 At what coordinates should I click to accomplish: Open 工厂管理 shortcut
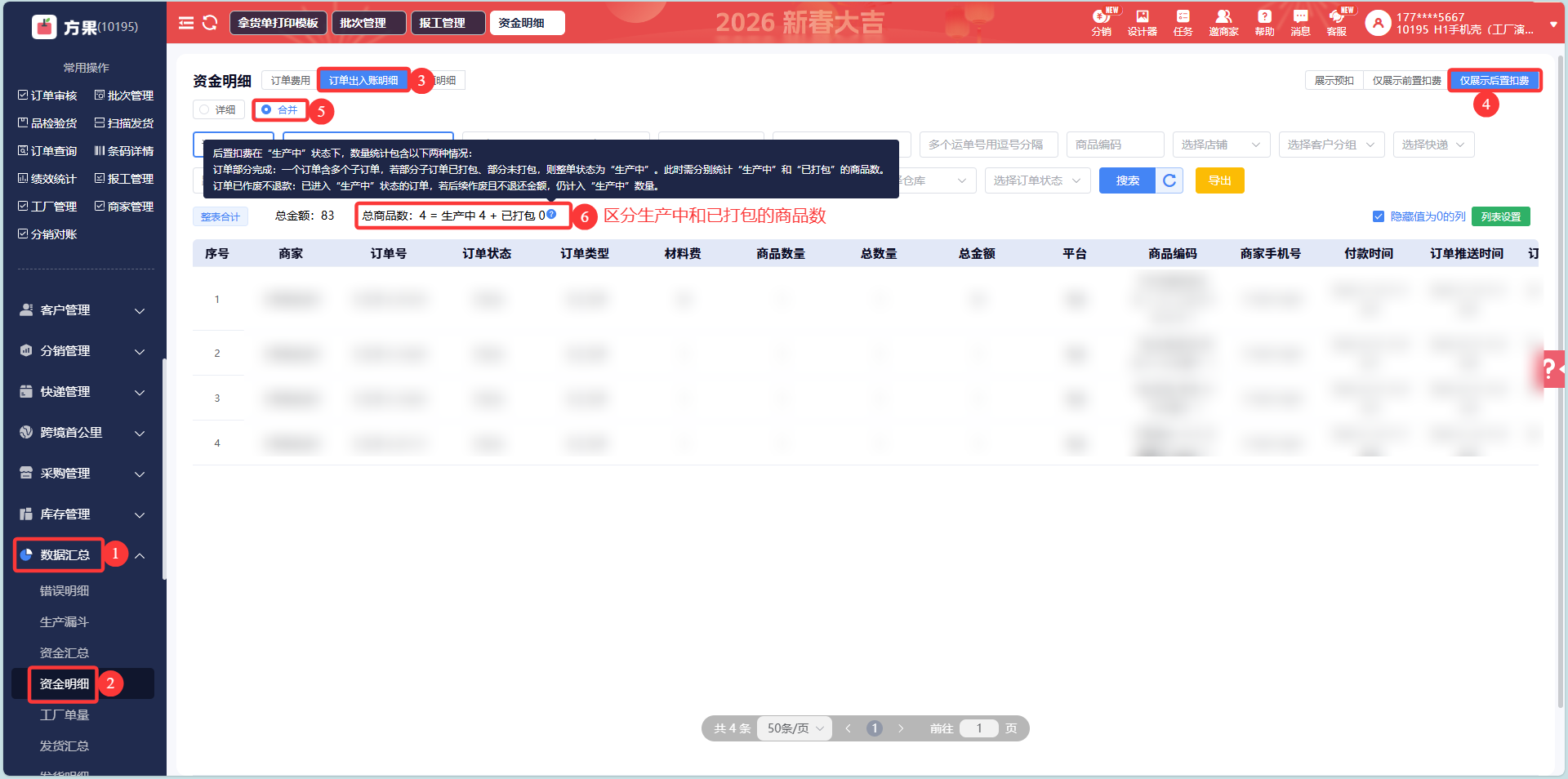coord(47,207)
